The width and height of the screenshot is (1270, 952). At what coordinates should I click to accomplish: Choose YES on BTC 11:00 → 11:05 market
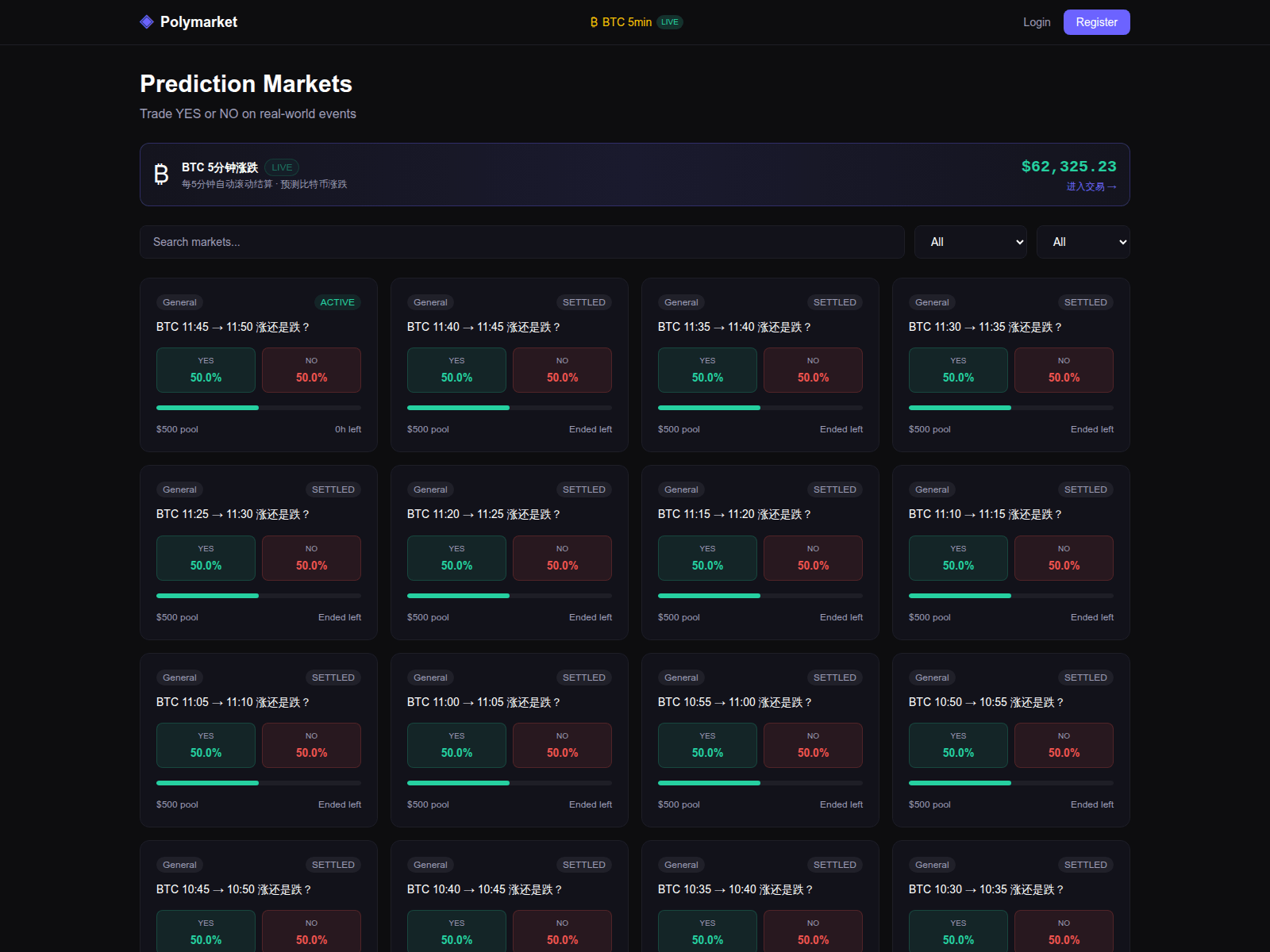click(456, 745)
